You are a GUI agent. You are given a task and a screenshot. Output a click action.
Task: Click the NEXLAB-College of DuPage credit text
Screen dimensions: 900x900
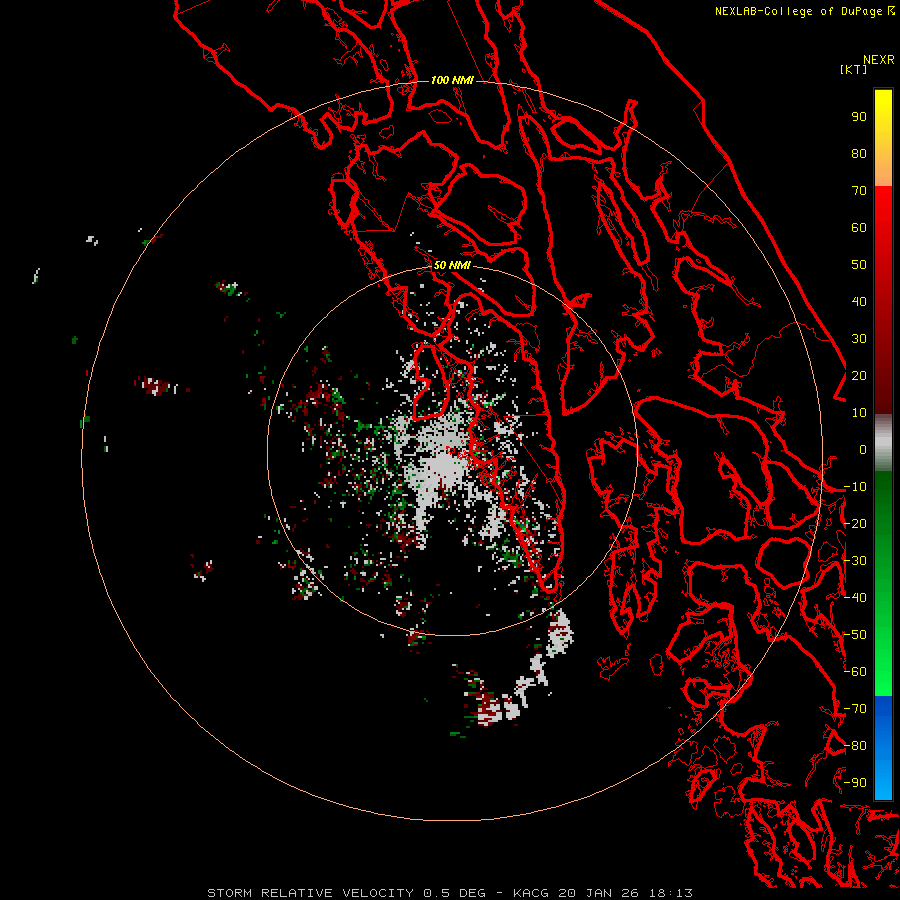point(805,11)
